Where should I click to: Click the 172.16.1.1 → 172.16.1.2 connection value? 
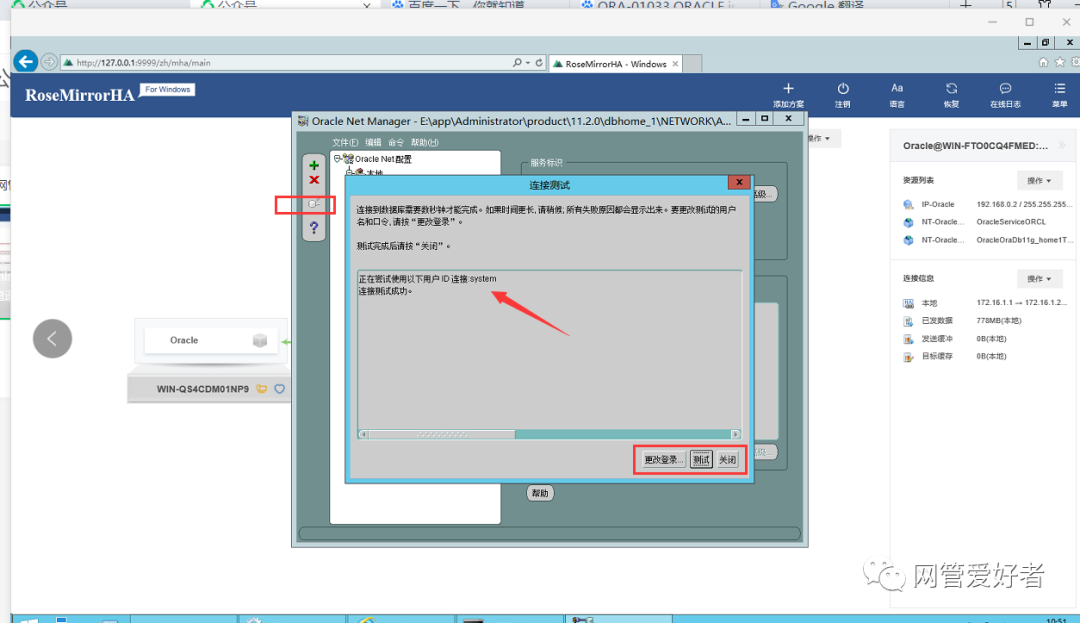pyautogui.click(x=1021, y=303)
